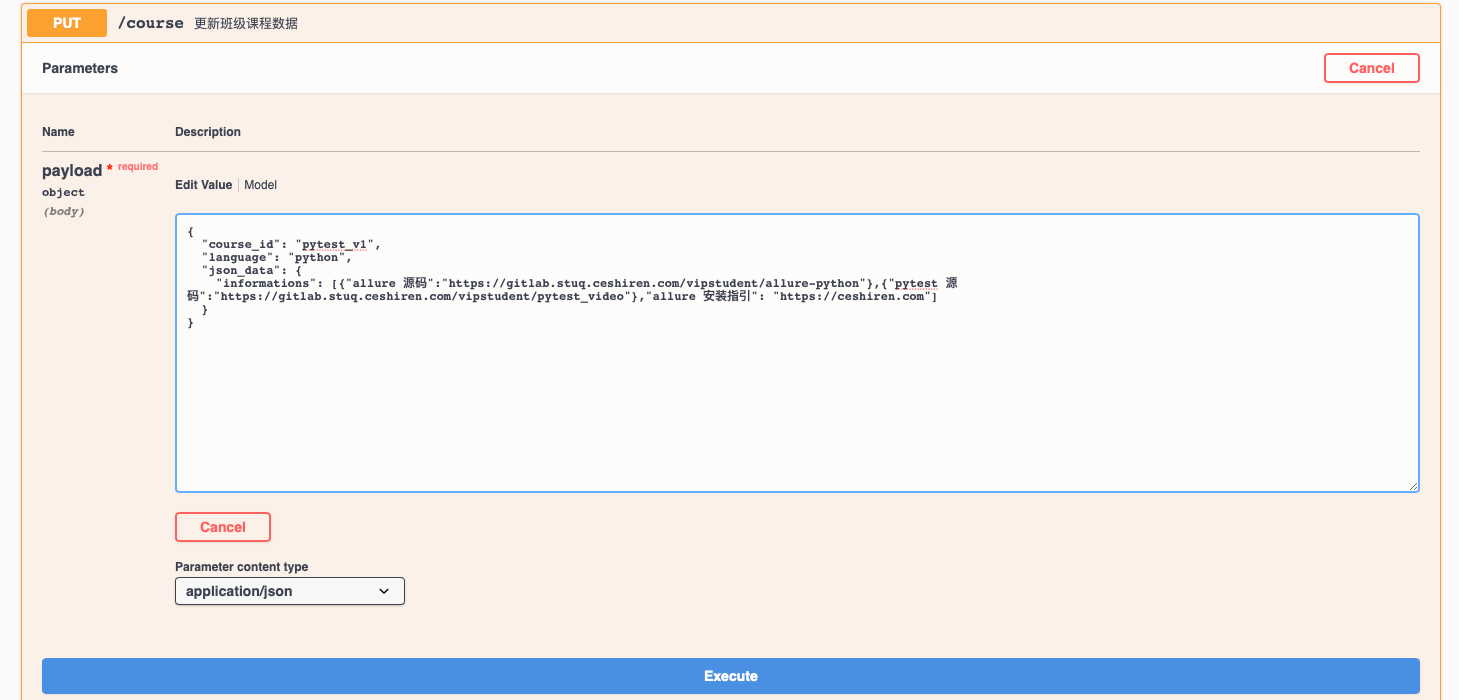Click the payload parameter name
1459x700 pixels.
tap(72, 171)
